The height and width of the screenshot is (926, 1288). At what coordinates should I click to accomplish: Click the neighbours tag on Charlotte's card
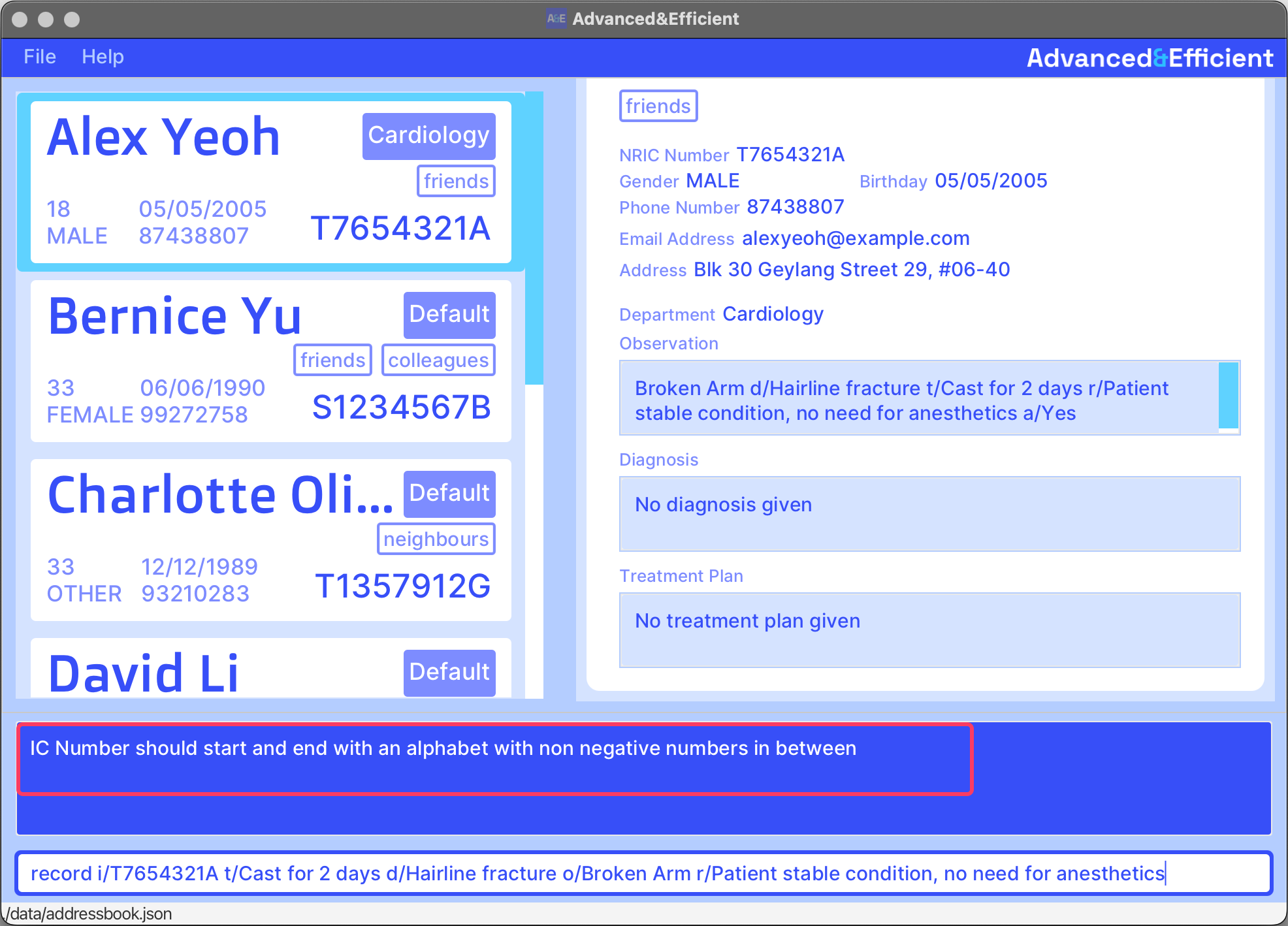tap(436, 539)
